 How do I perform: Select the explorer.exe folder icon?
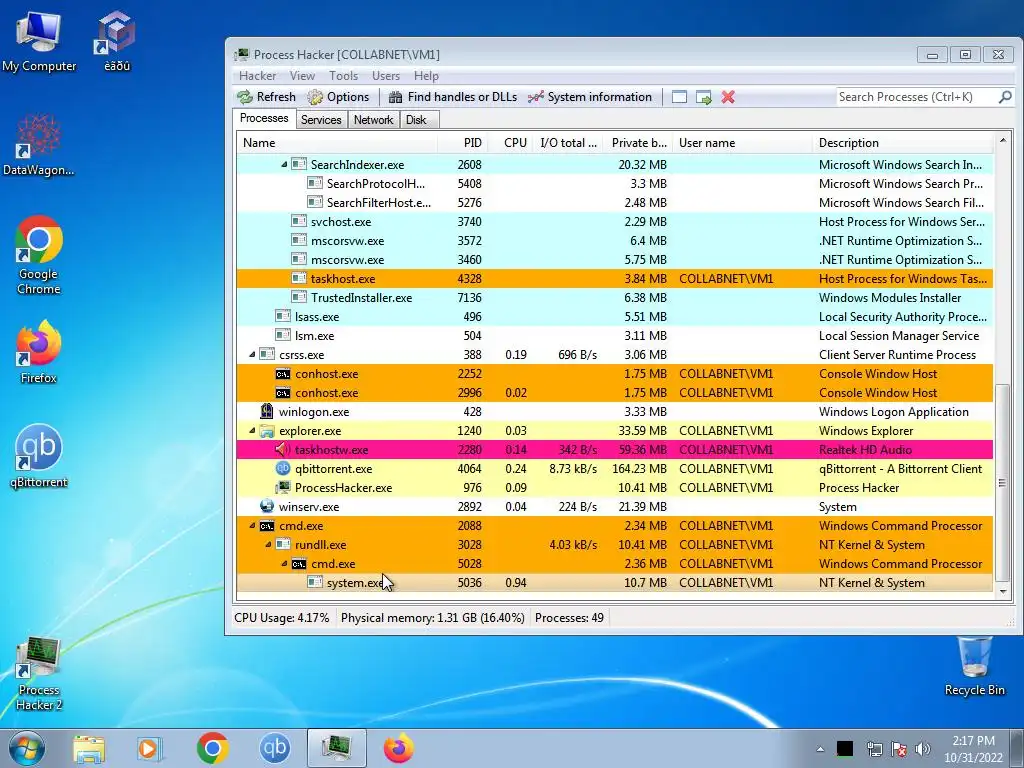click(x=266, y=430)
